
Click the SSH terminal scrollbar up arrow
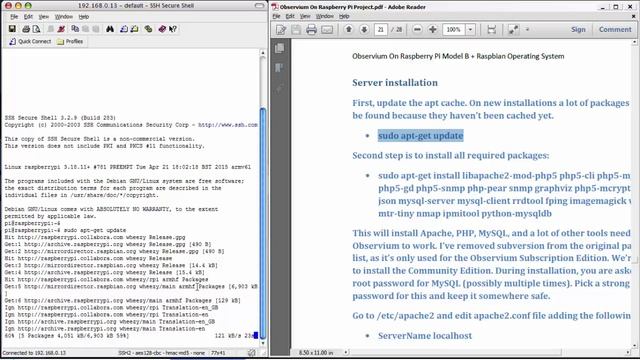point(263,53)
